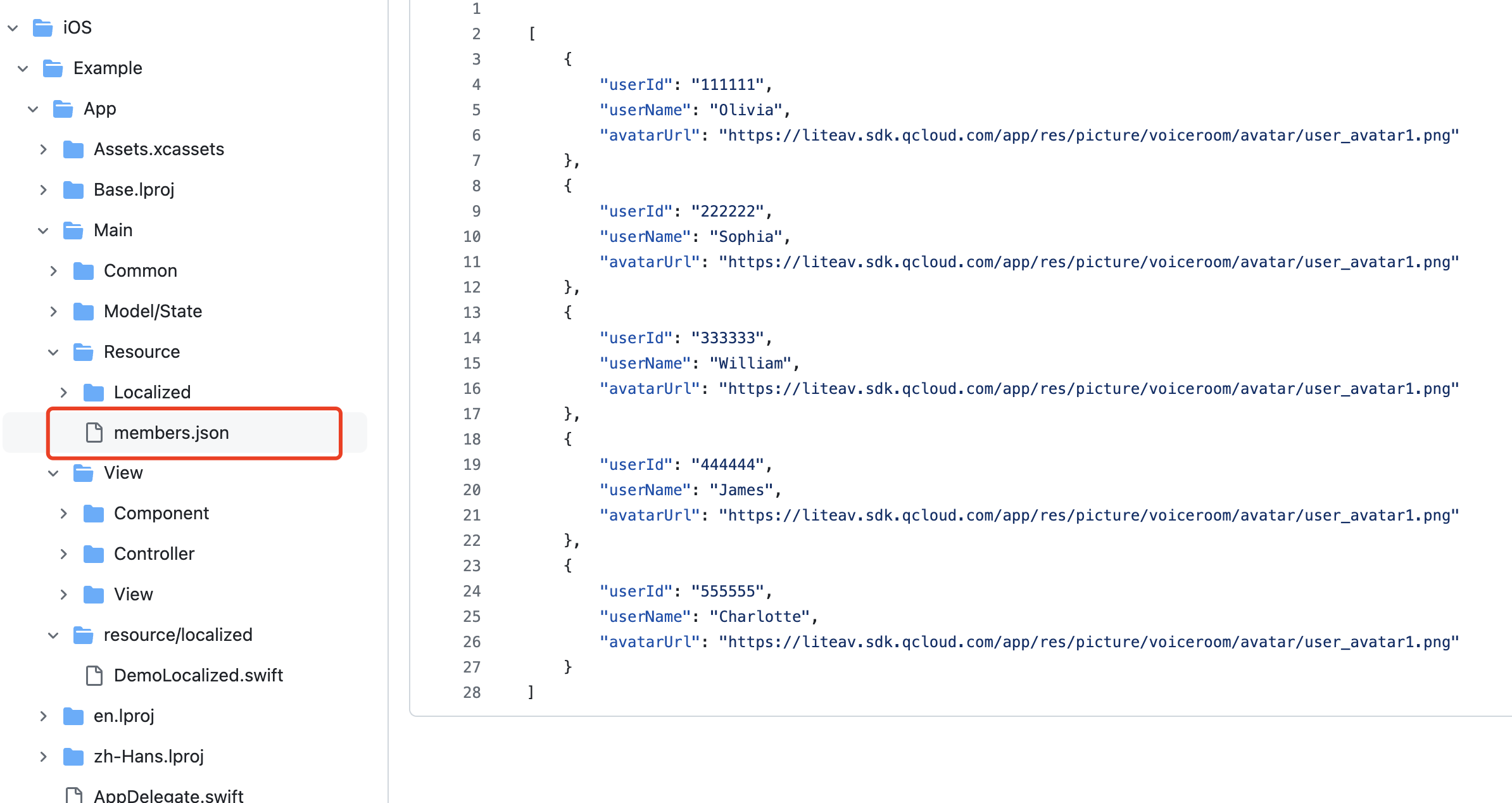Image resolution: width=1512 pixels, height=803 pixels.
Task: Open the Component folder
Action: 161,514
